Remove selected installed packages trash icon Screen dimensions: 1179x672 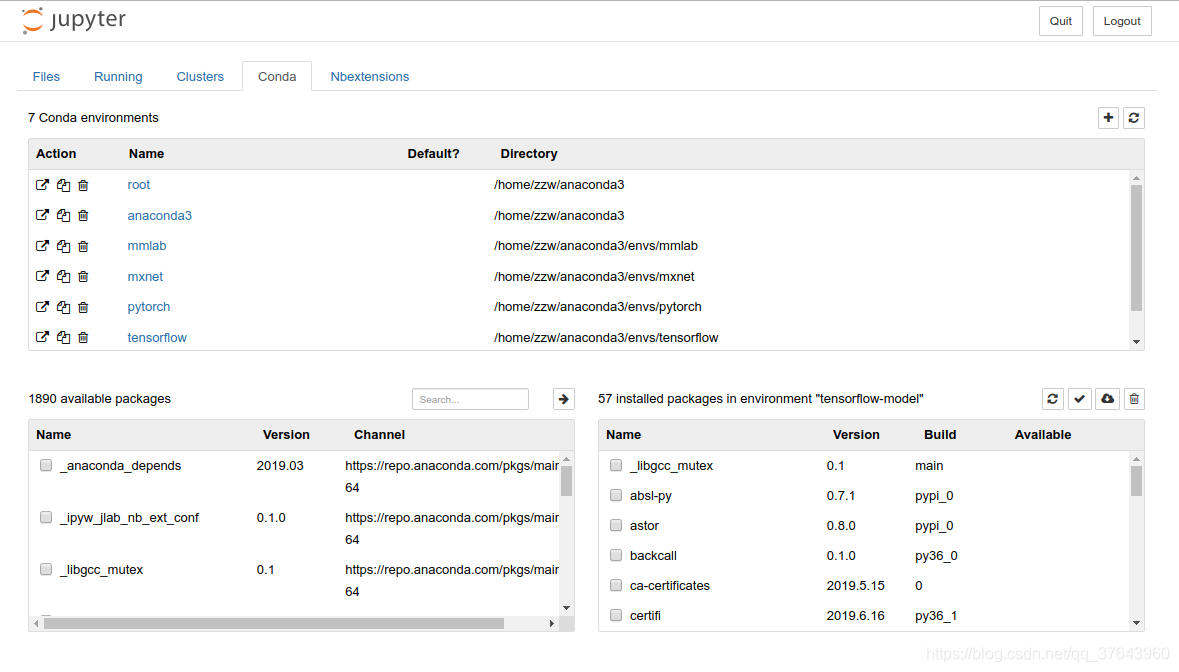pyautogui.click(x=1134, y=399)
